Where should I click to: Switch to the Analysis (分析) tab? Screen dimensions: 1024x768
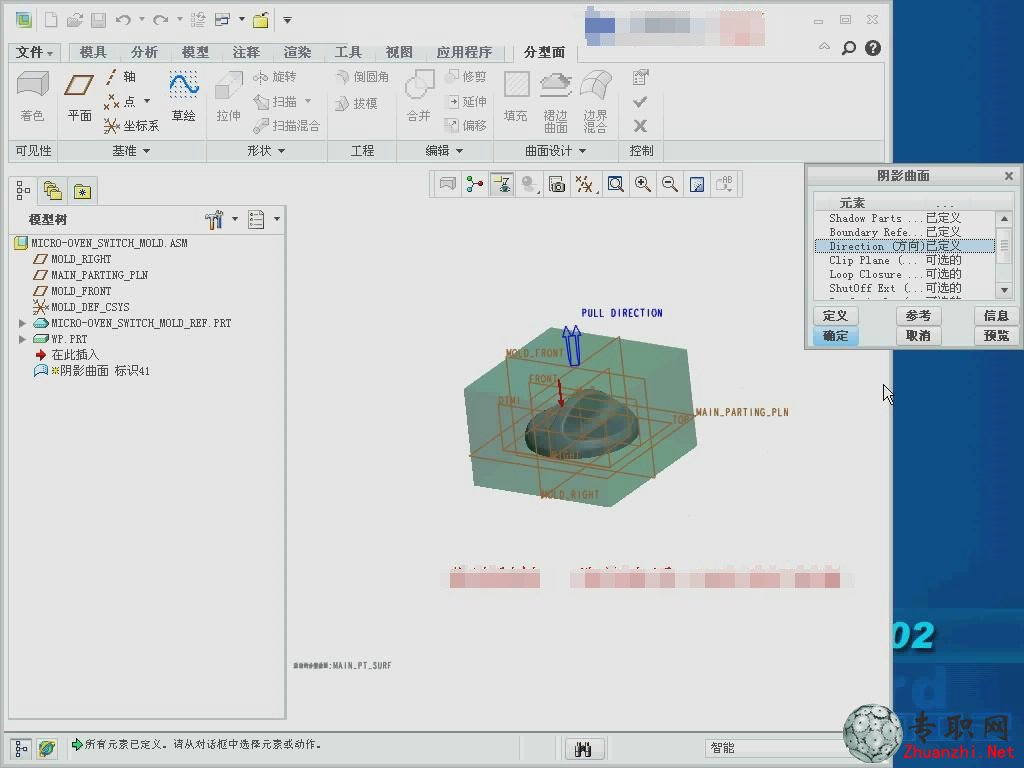point(144,52)
